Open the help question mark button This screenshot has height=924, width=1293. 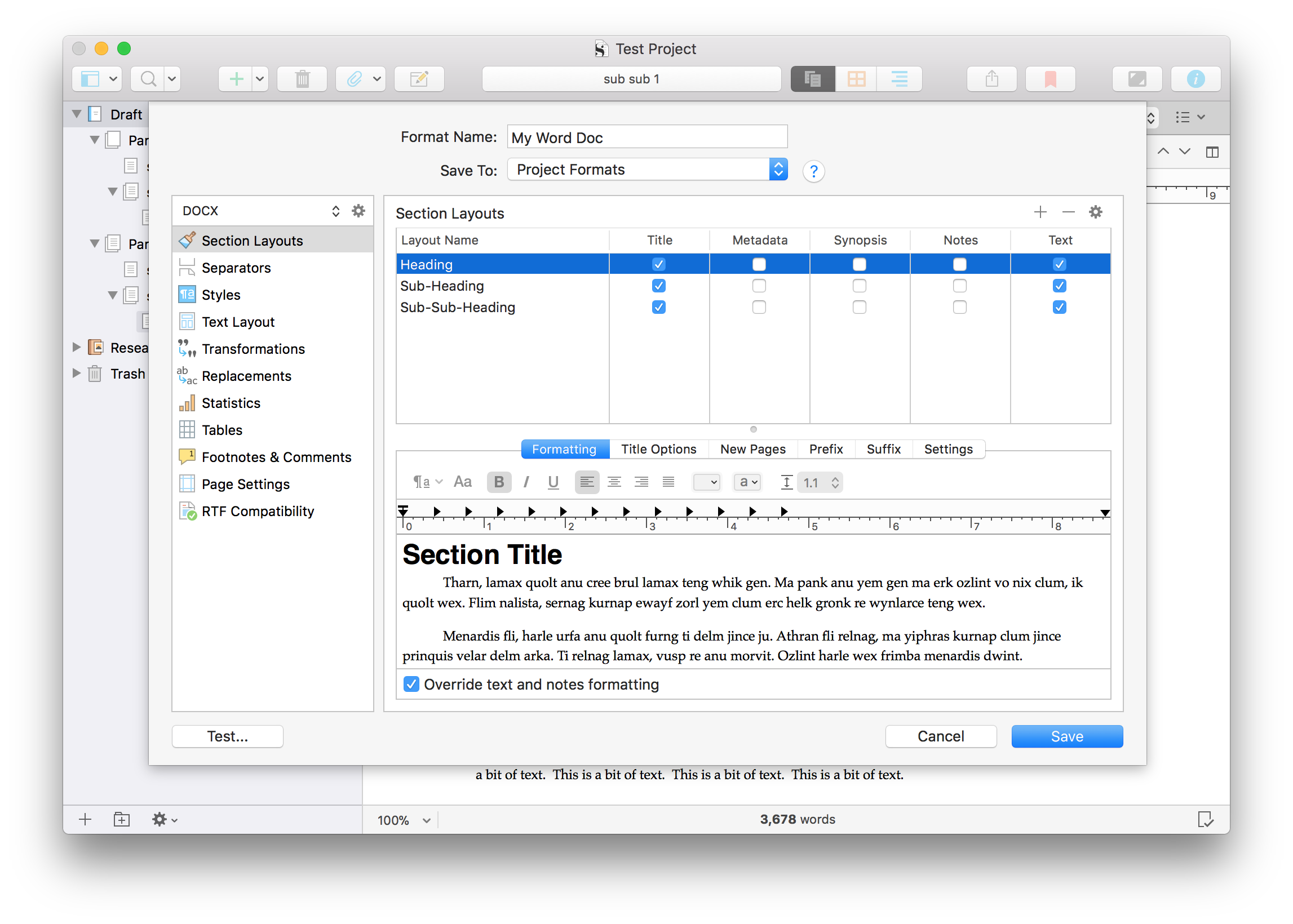pyautogui.click(x=813, y=171)
